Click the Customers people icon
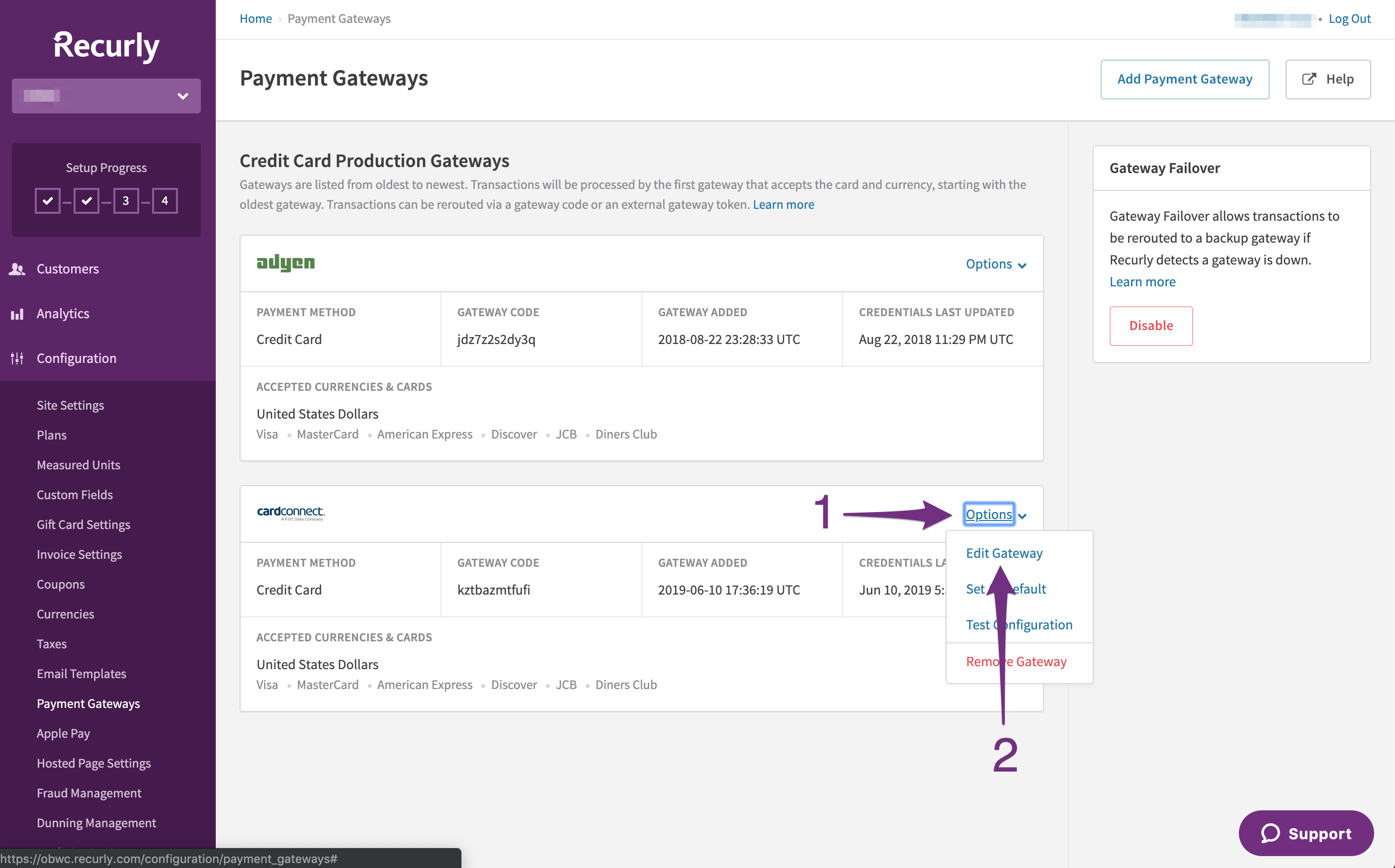This screenshot has height=868, width=1395. coord(17,268)
